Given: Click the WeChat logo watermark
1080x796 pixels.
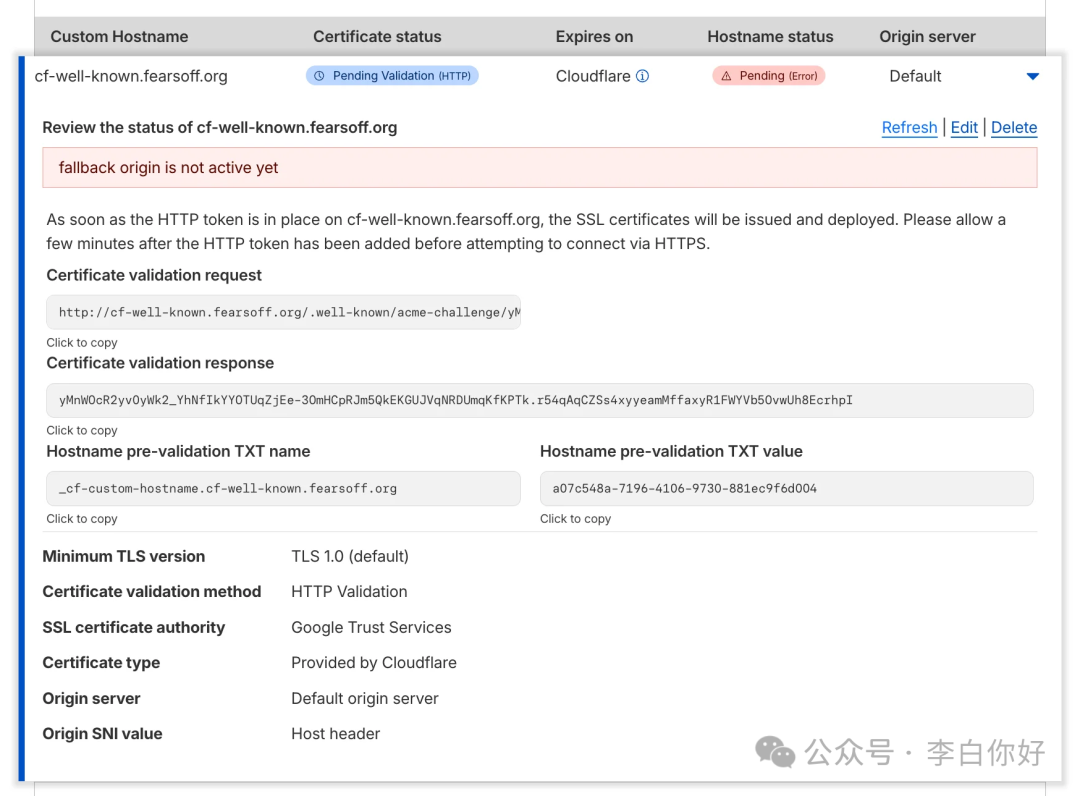Looking at the screenshot, I should pos(775,752).
